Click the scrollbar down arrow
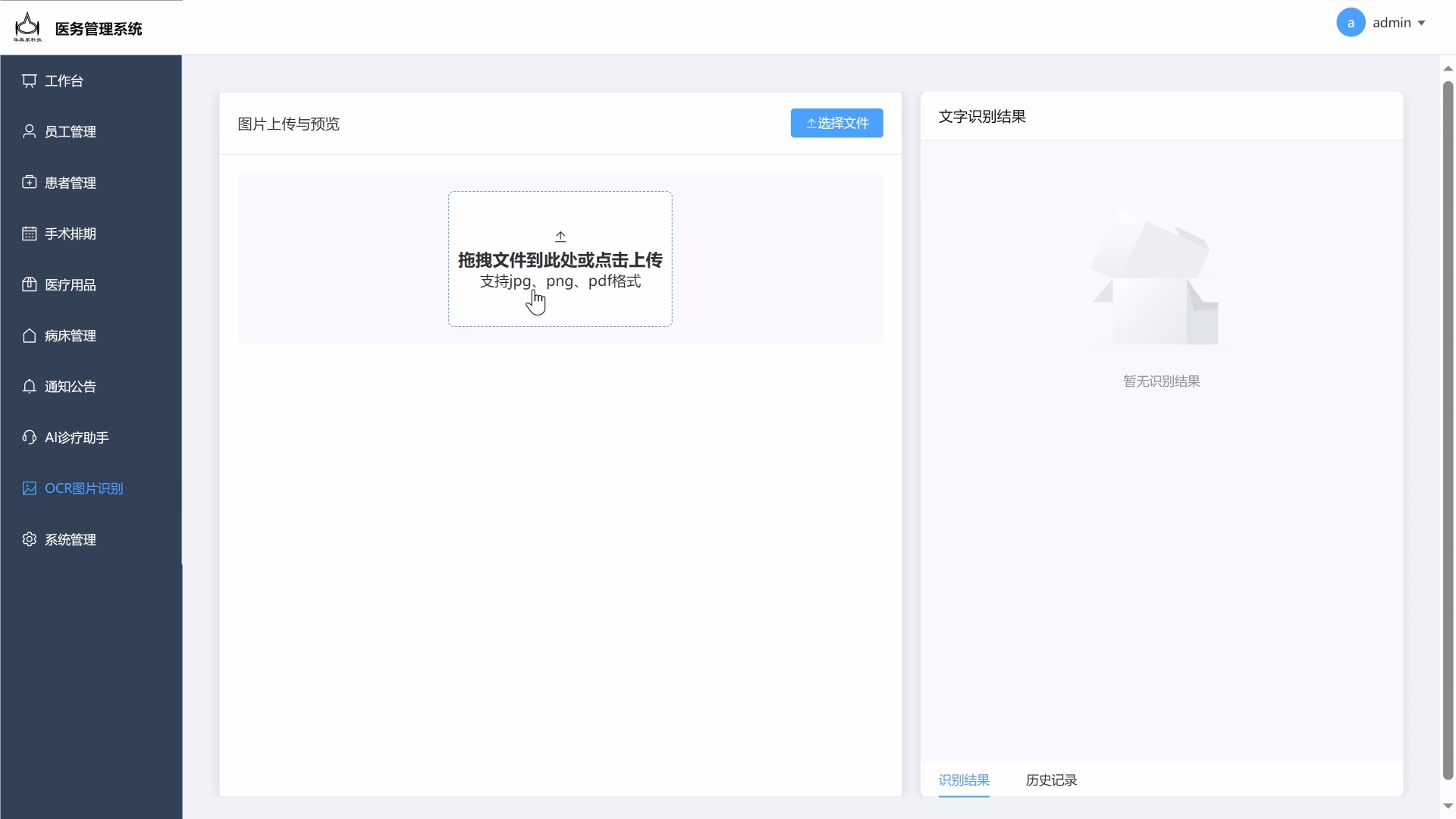The height and width of the screenshot is (819, 1456). pyautogui.click(x=1448, y=806)
